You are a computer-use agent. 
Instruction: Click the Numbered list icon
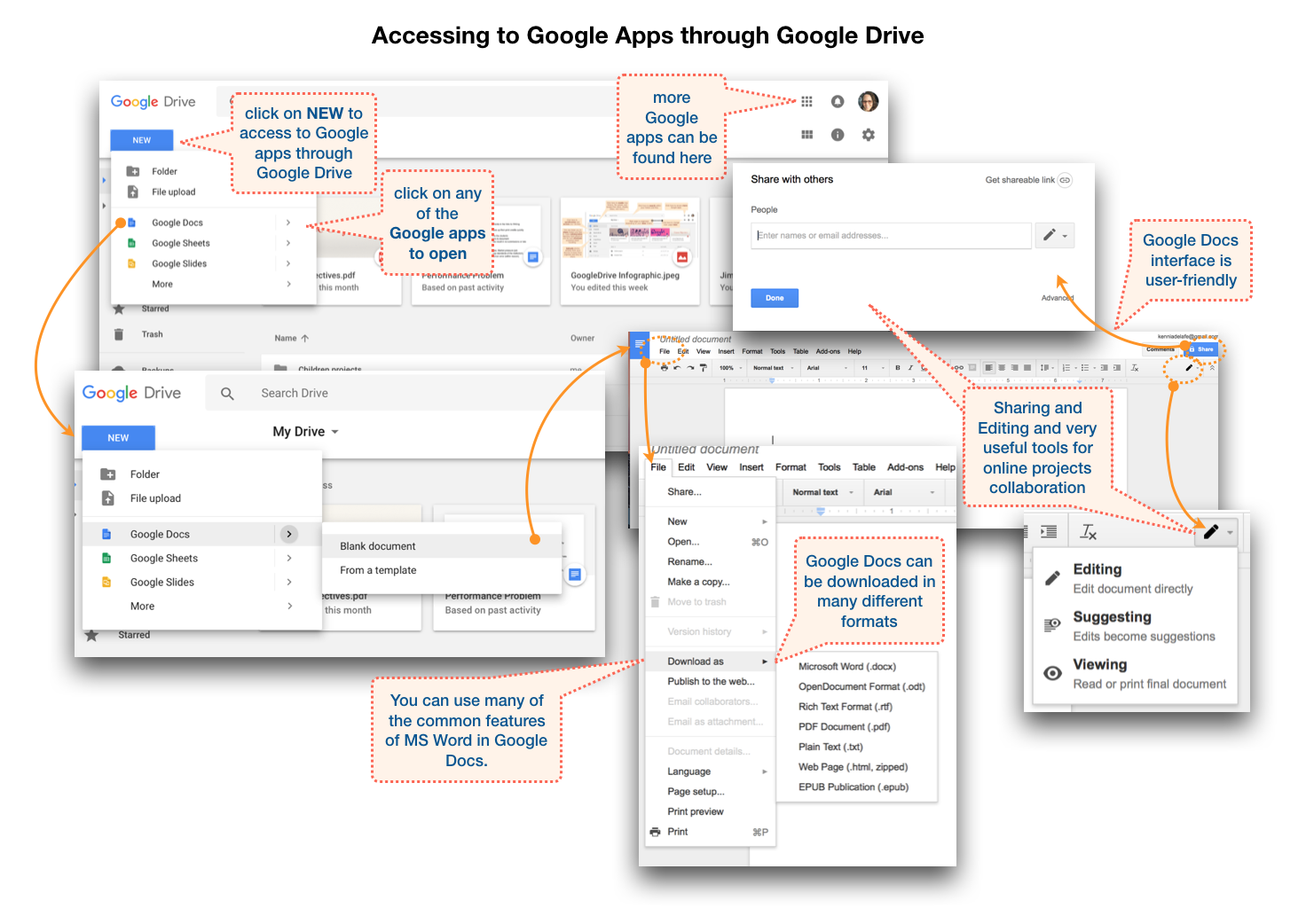click(1068, 368)
